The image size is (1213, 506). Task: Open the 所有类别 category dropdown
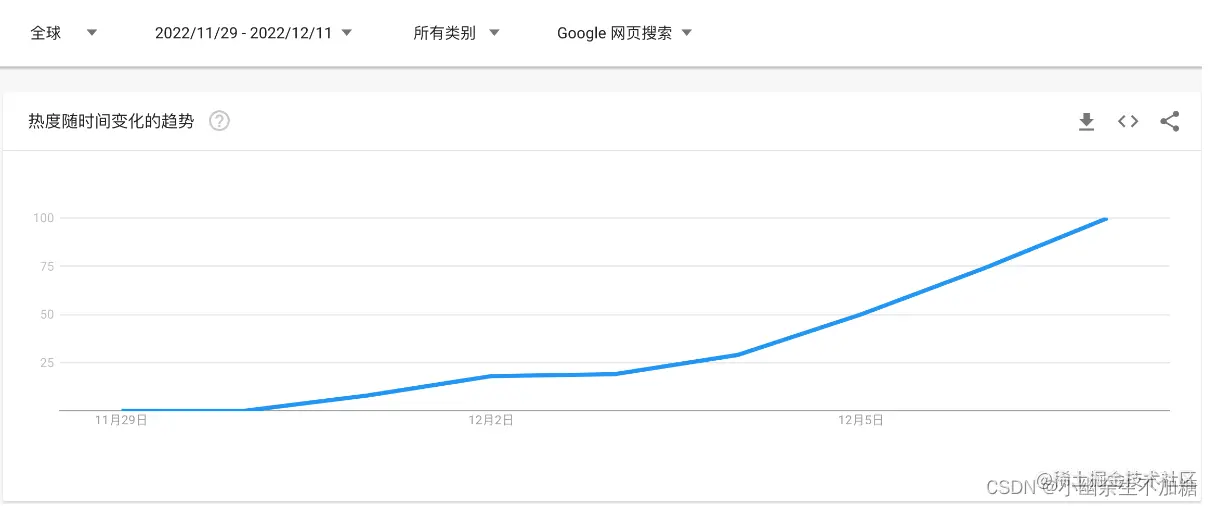[x=456, y=33]
